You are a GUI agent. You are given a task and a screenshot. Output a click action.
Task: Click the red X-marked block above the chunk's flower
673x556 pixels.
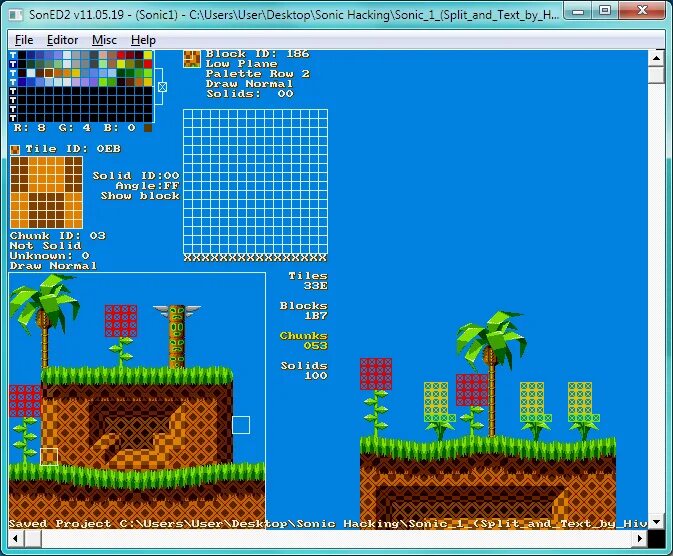tap(121, 321)
